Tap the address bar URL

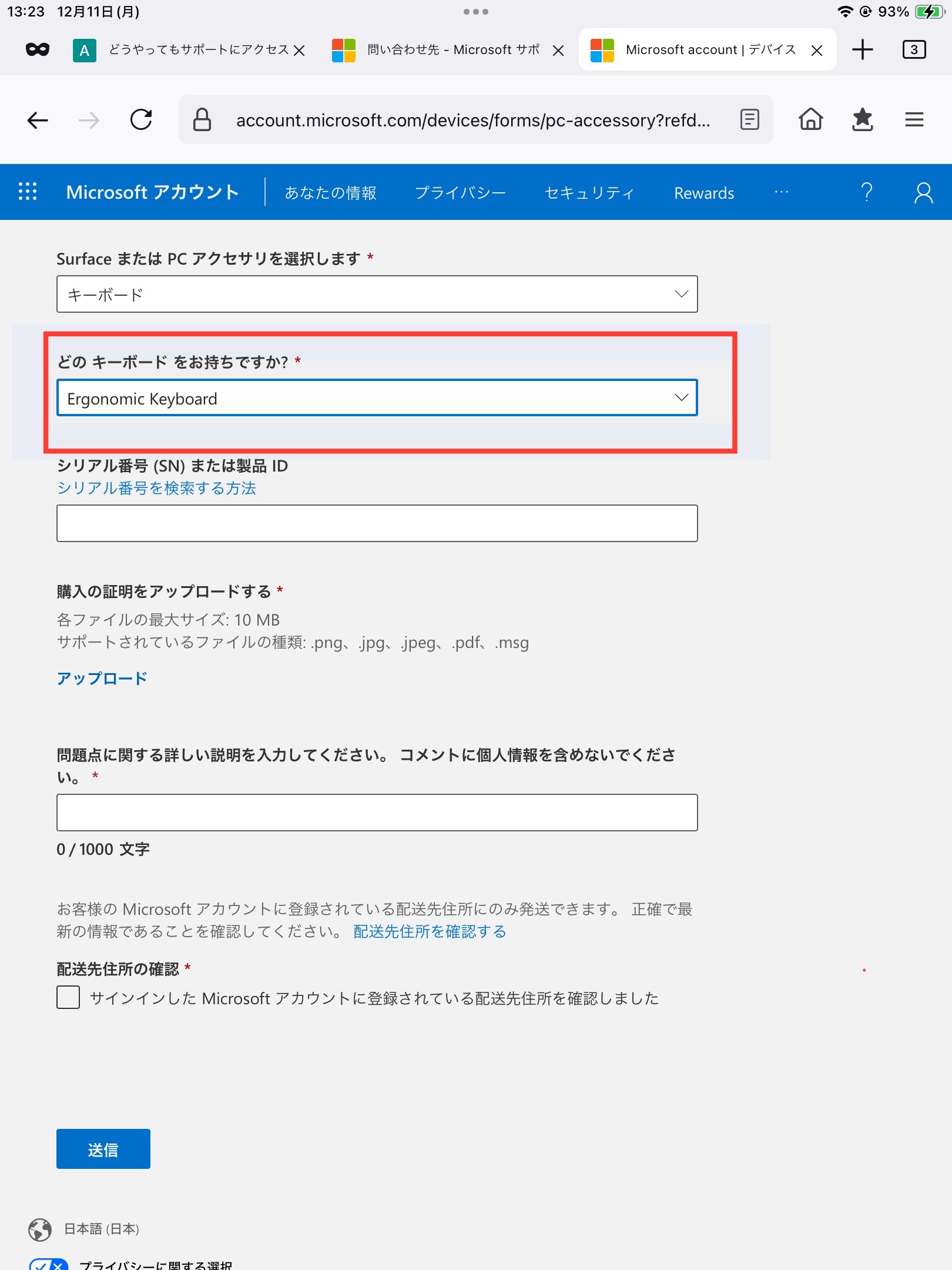473,120
